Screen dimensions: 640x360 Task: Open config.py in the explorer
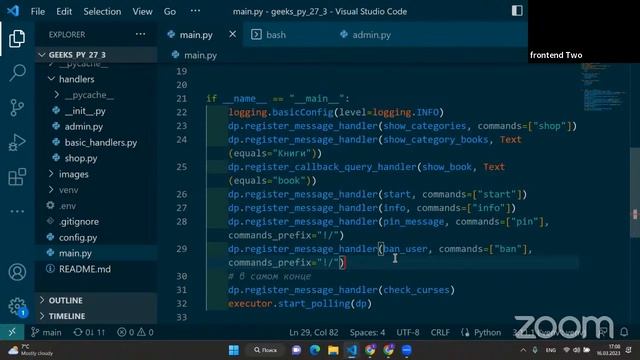click(78, 238)
